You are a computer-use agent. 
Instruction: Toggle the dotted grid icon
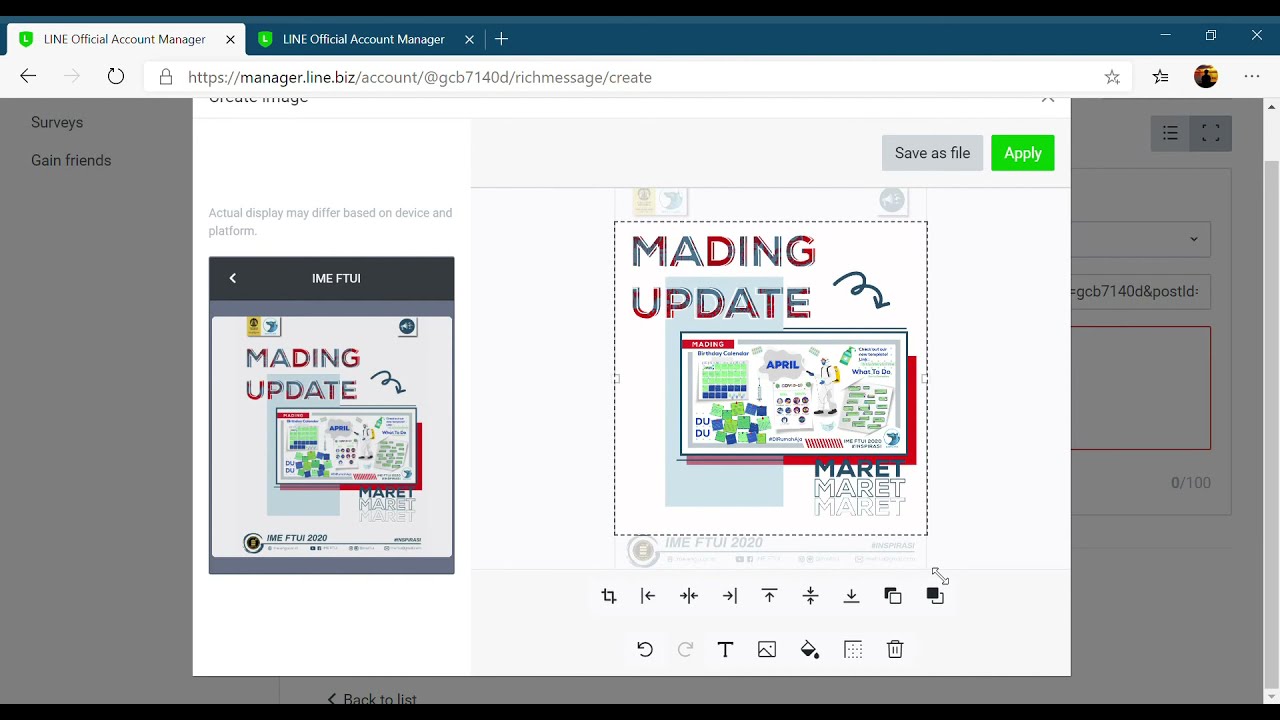853,650
